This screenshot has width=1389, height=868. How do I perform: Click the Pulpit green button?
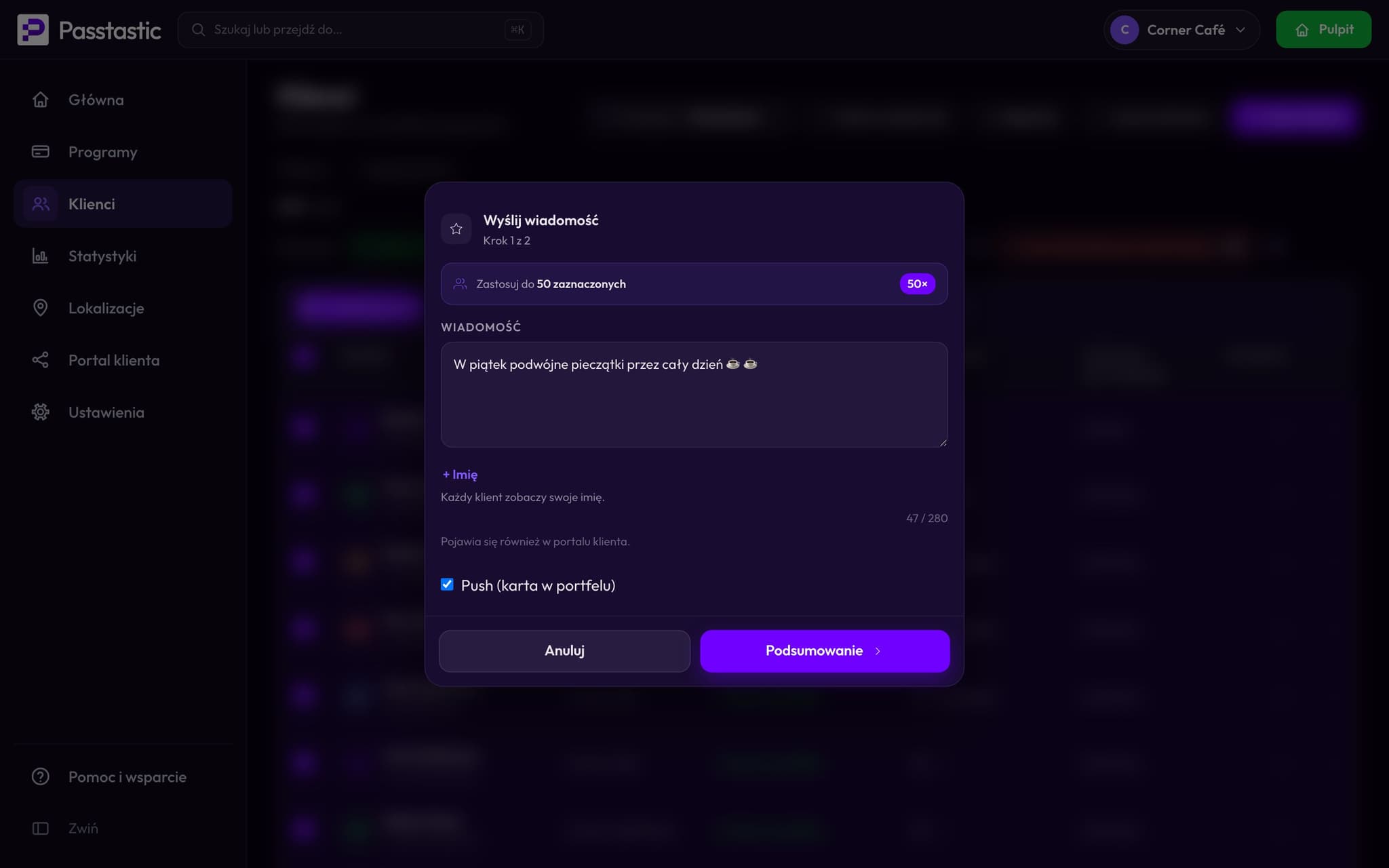1323,30
